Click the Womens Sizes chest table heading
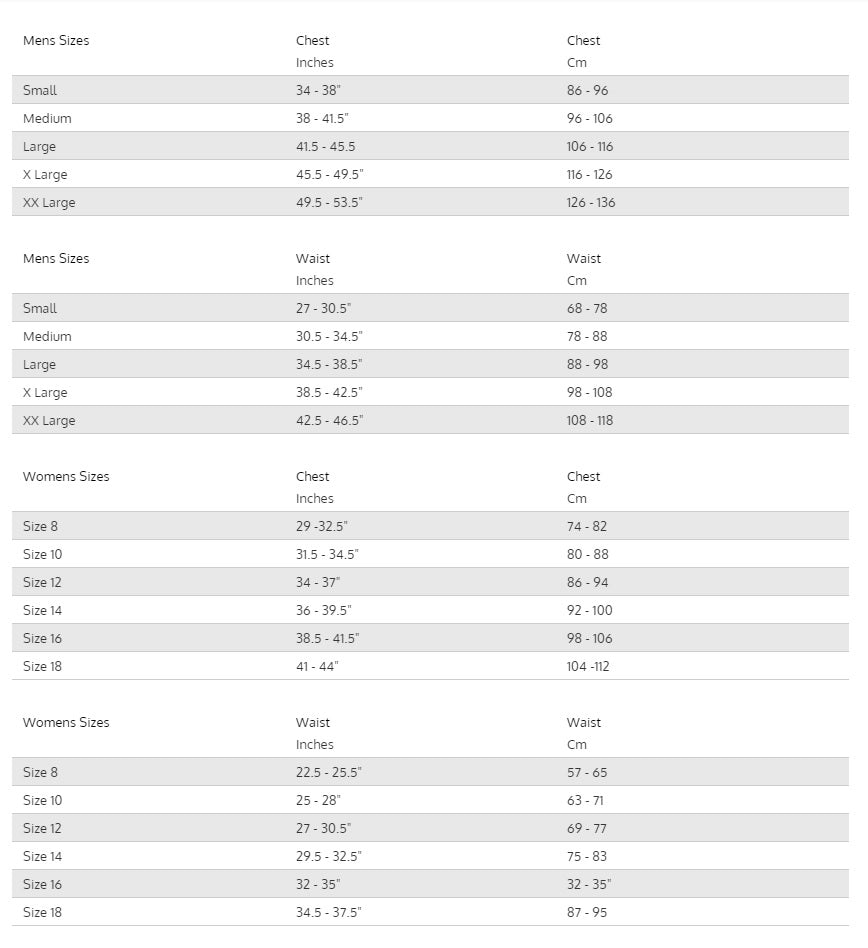Image resolution: width=868 pixels, height=948 pixels. (x=66, y=476)
